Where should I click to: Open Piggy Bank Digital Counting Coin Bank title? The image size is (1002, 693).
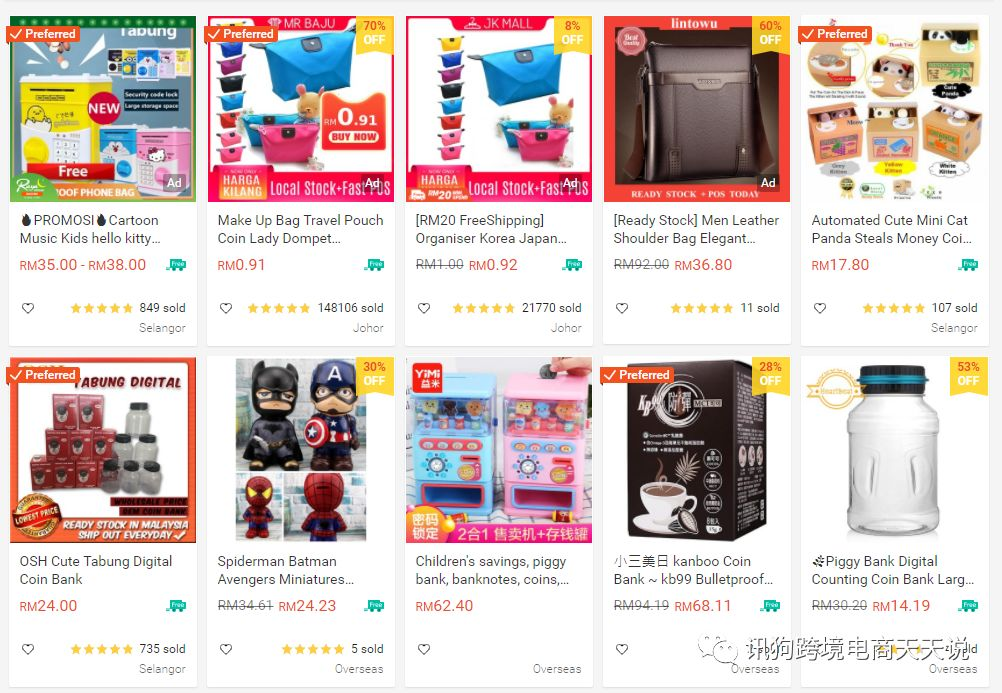pos(892,570)
